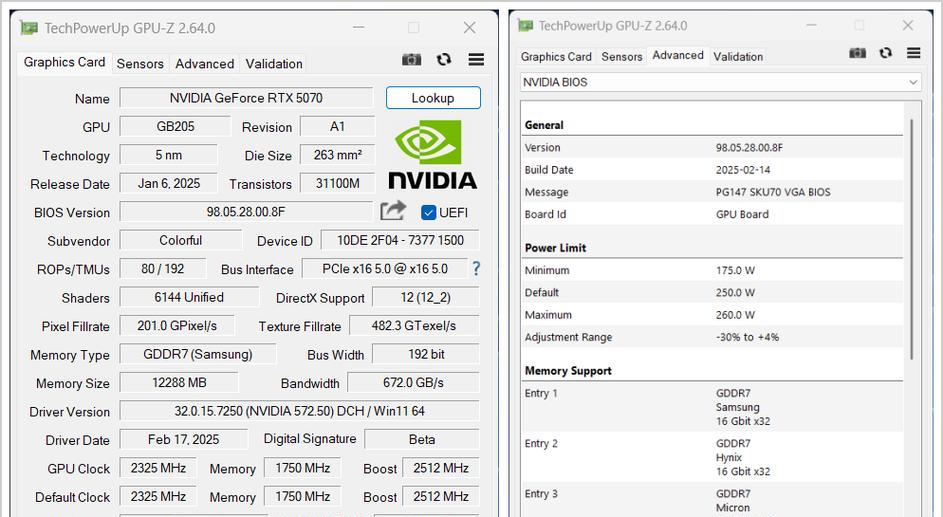943x517 pixels.
Task: Click Texture Fillrate field 482.3 GTexel/s
Action: (414, 326)
